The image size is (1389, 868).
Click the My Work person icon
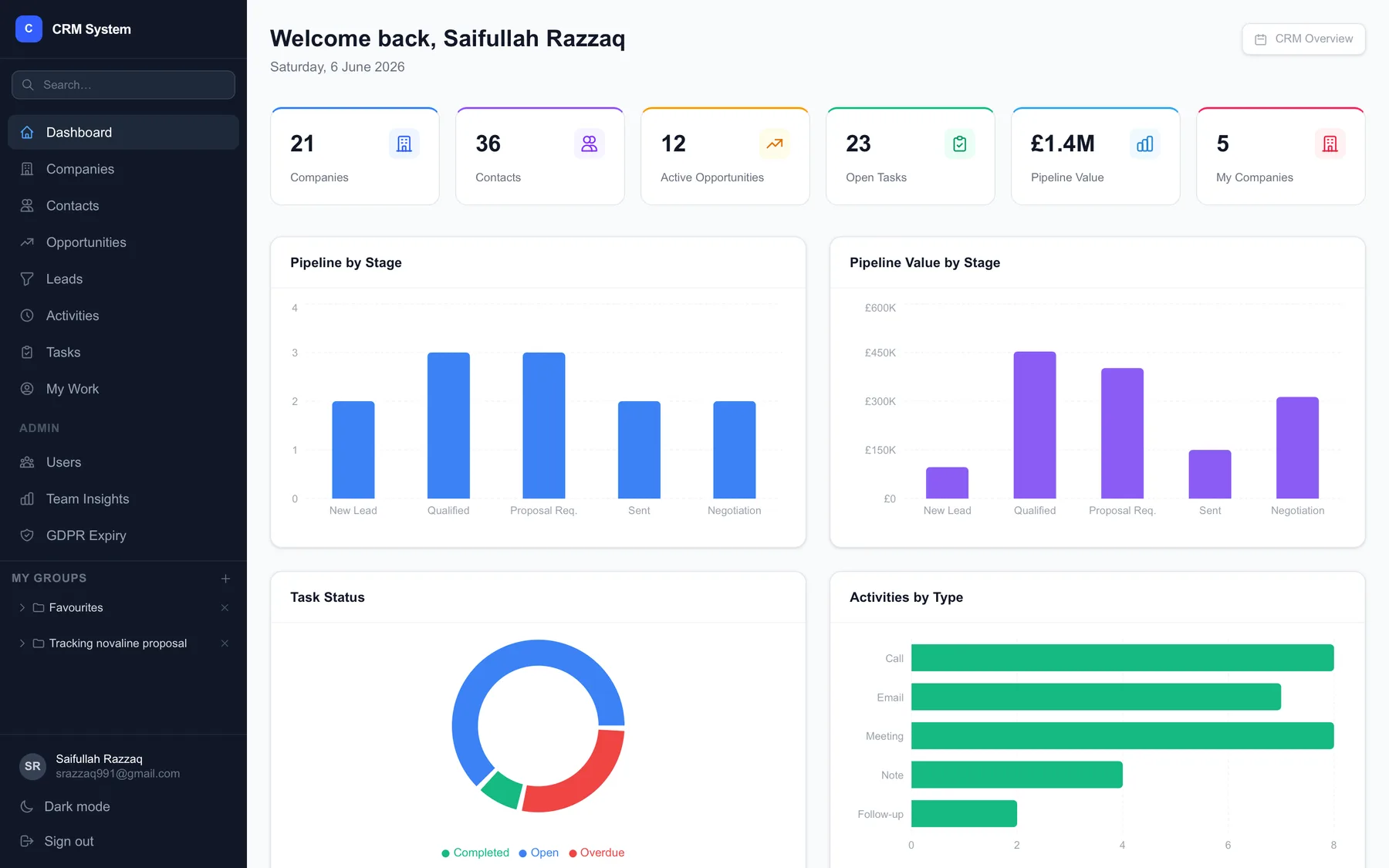(x=27, y=389)
